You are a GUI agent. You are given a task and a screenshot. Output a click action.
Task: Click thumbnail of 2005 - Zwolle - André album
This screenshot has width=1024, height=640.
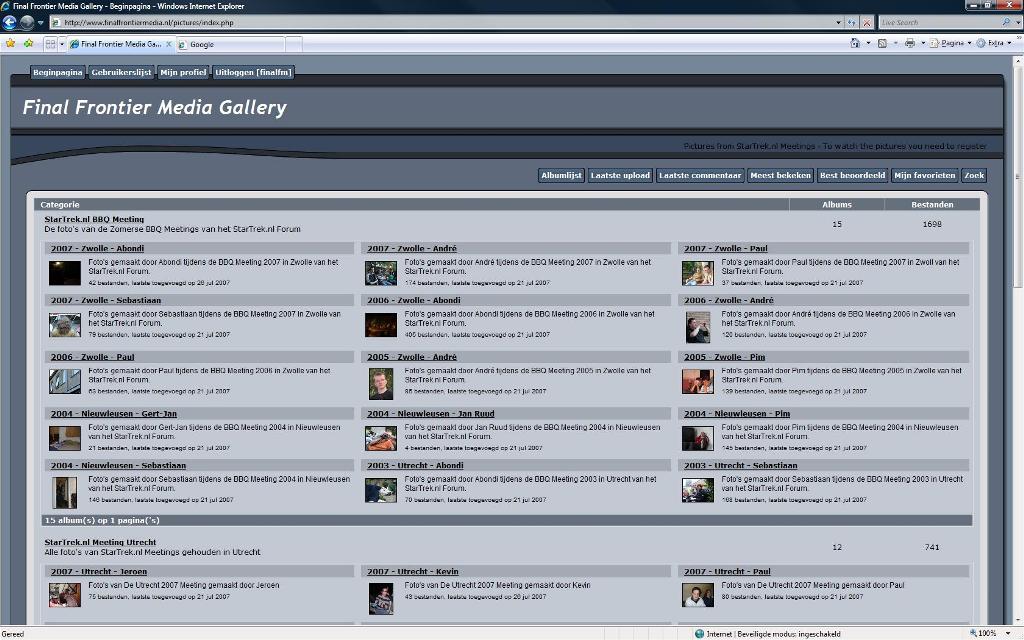point(381,384)
